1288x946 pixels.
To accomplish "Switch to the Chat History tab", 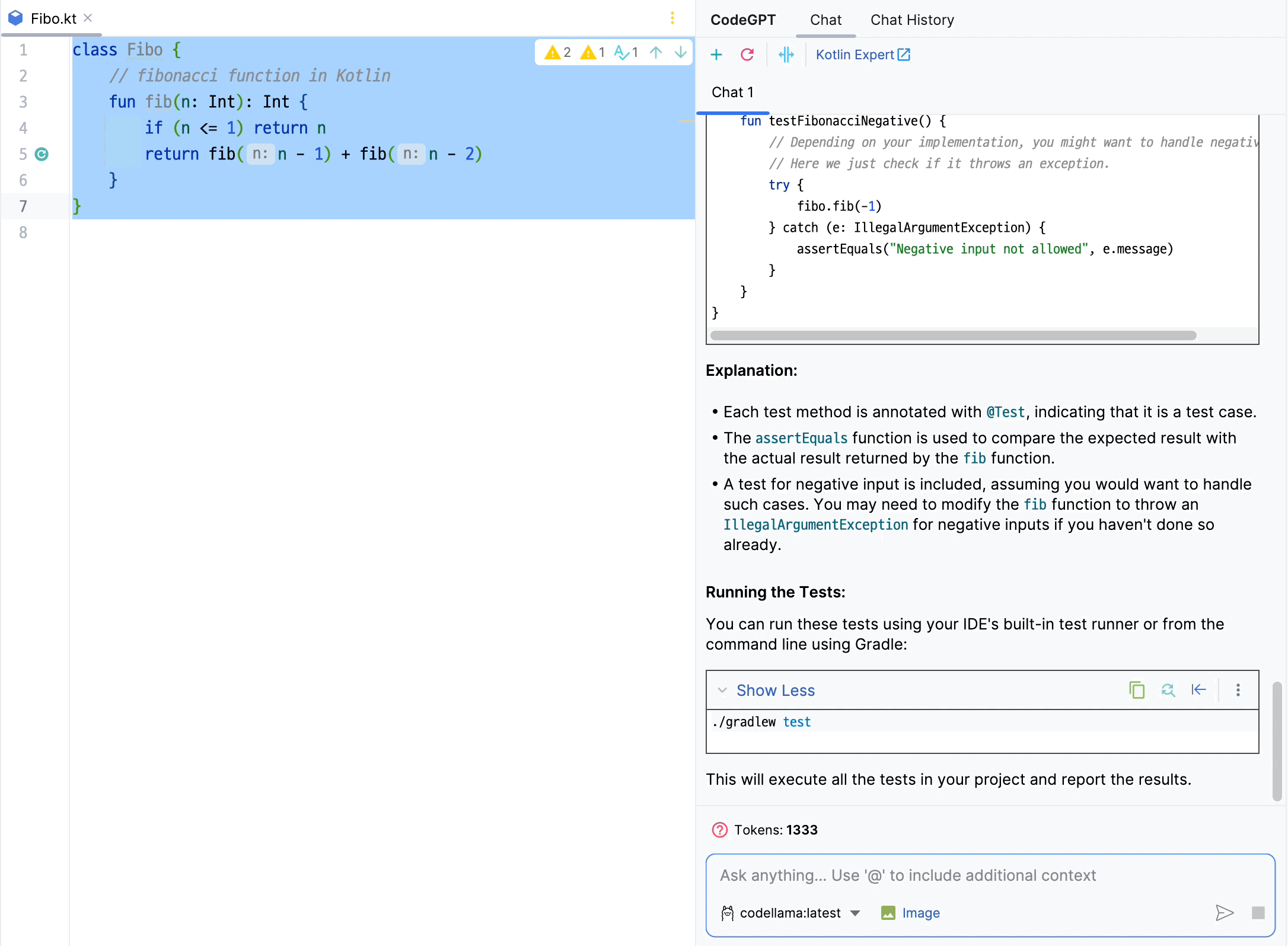I will point(912,20).
